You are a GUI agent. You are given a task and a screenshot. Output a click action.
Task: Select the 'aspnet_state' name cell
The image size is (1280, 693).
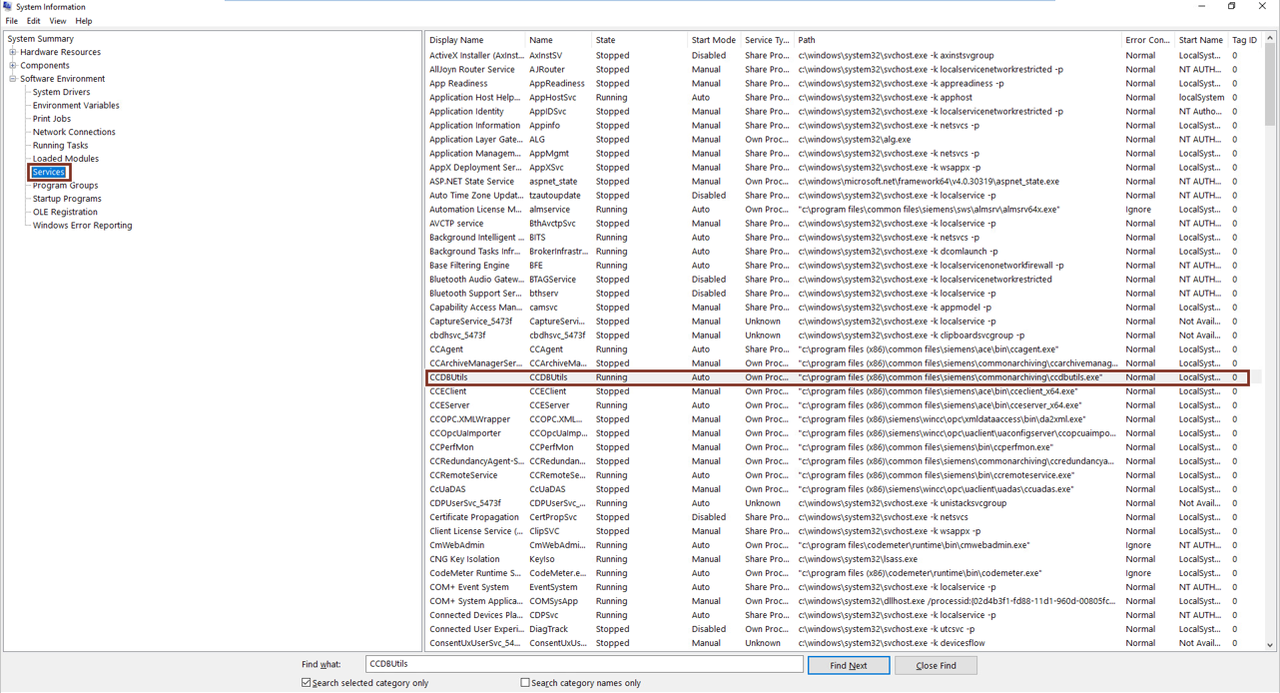coord(554,182)
